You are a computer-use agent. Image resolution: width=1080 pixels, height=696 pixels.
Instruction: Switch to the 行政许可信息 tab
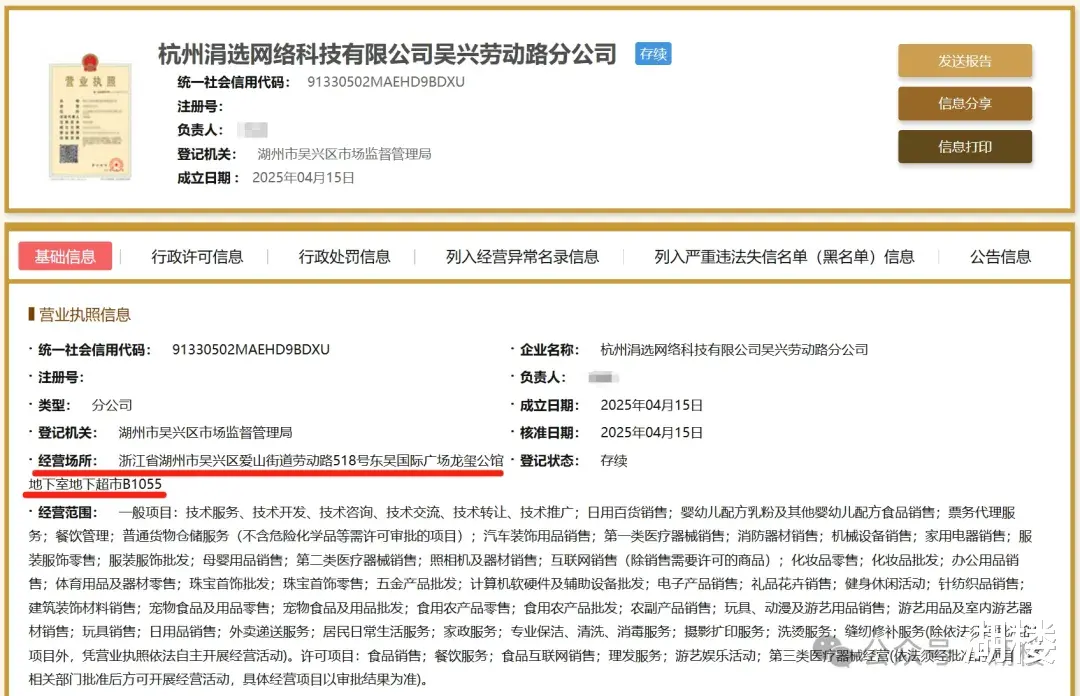[197, 257]
